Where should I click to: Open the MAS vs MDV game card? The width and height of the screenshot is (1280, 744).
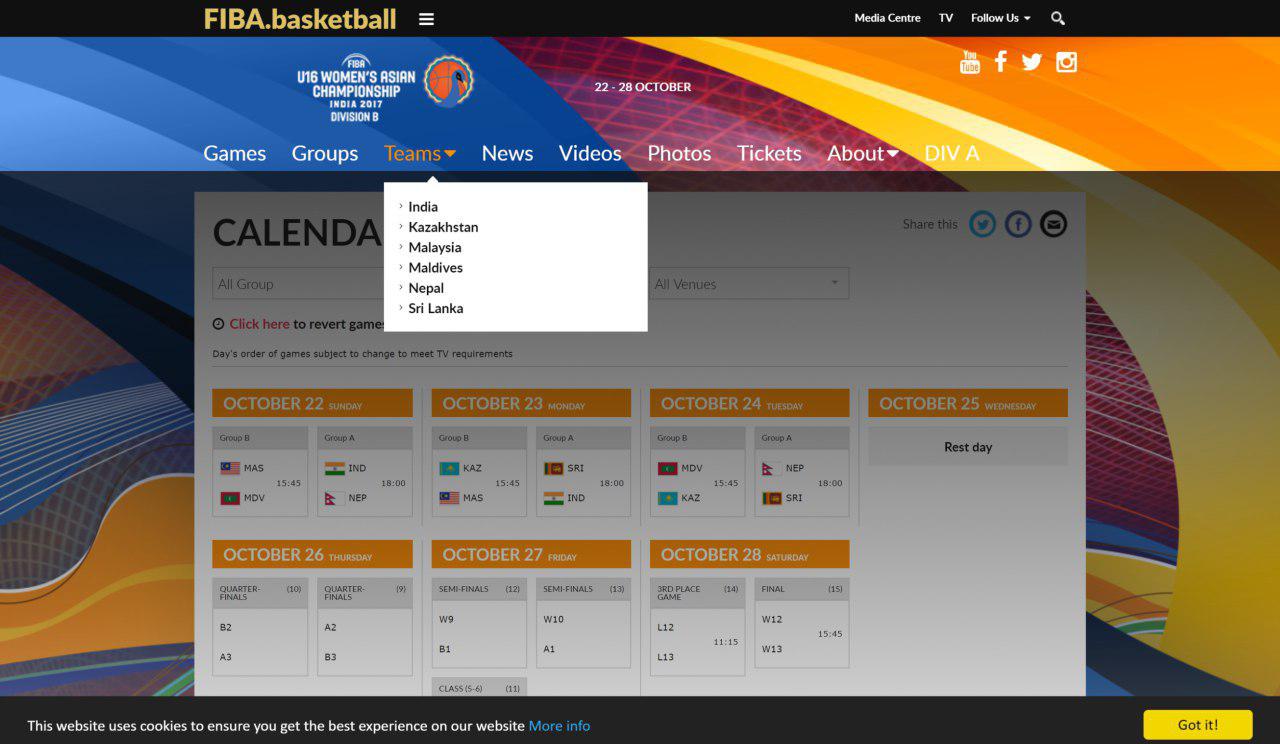click(x=260, y=472)
